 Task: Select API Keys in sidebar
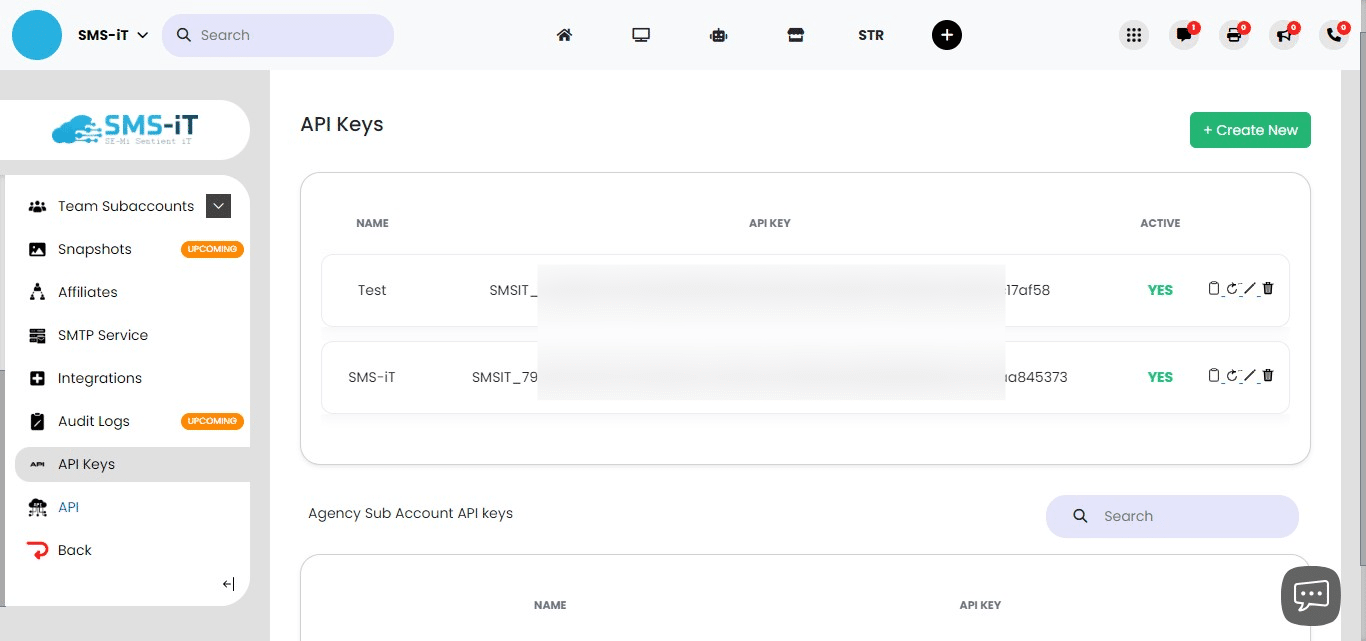coord(132,464)
